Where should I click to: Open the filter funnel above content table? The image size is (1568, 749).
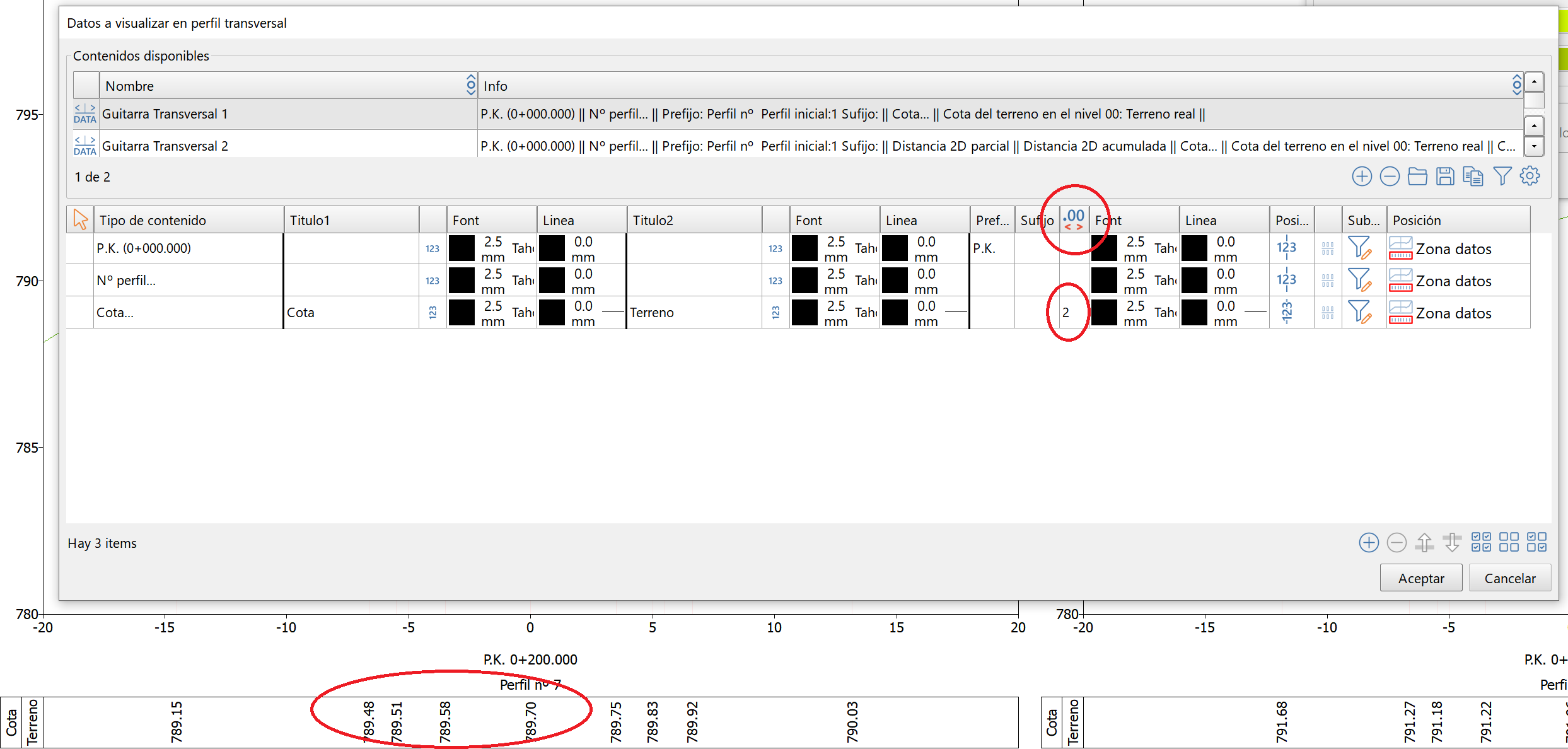click(x=1502, y=177)
